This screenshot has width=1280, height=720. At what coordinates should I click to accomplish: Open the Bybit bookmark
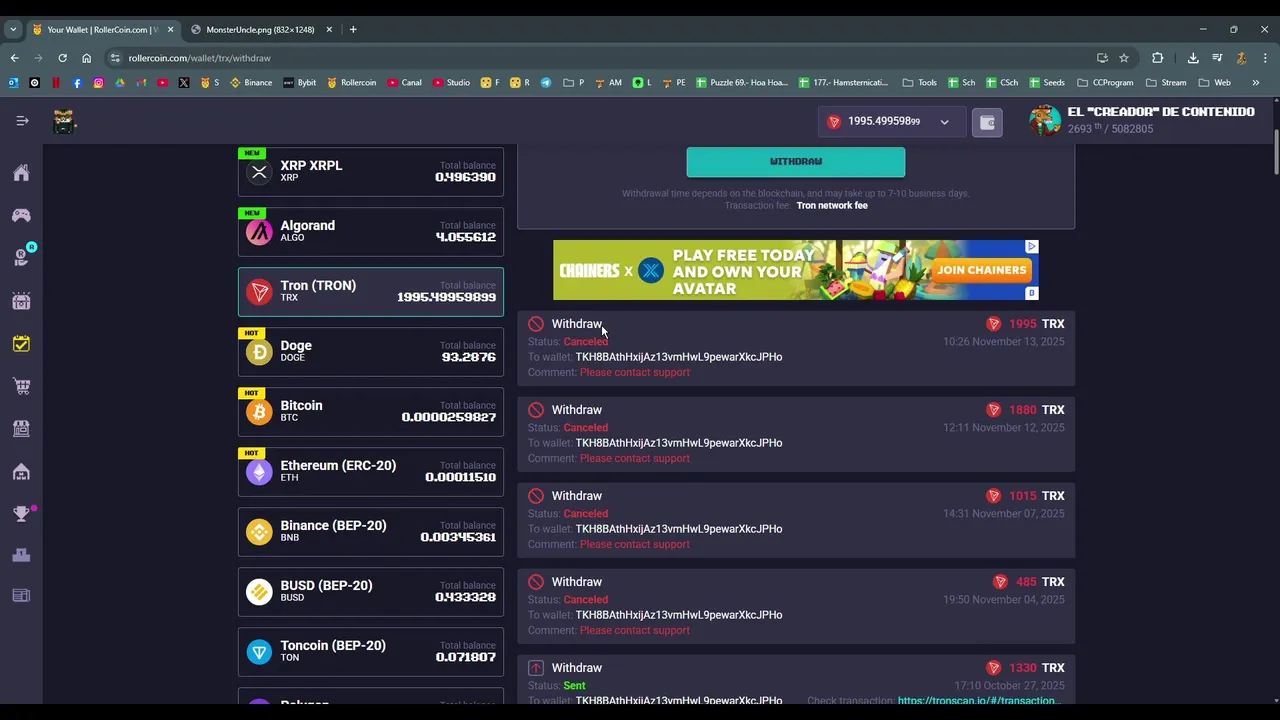click(x=300, y=82)
